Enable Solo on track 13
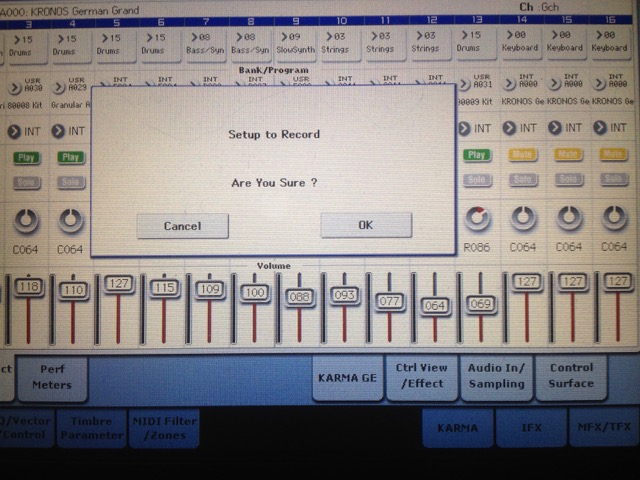640x480 pixels. click(477, 180)
